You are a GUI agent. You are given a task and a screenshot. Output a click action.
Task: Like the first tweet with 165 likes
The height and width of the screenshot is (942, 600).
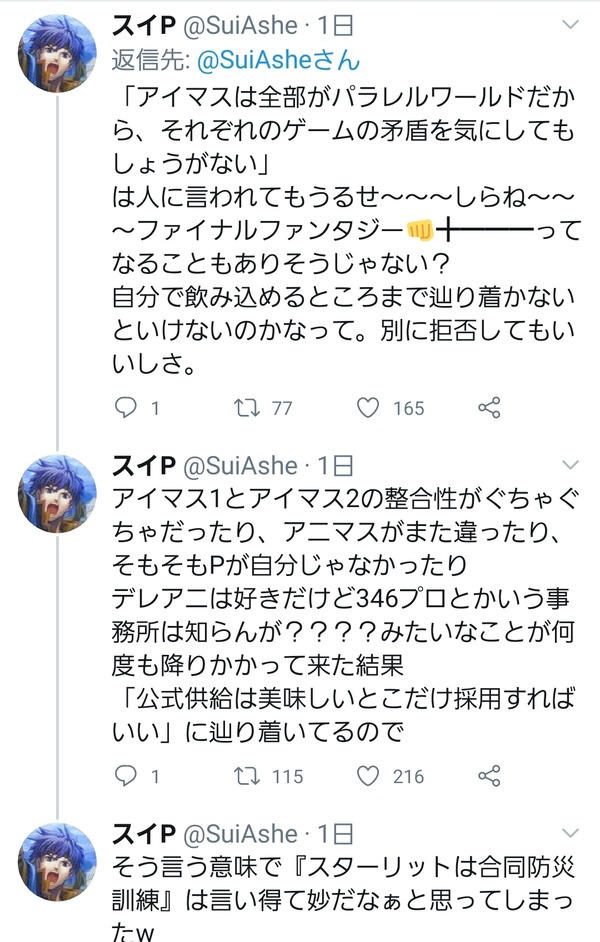click(368, 408)
